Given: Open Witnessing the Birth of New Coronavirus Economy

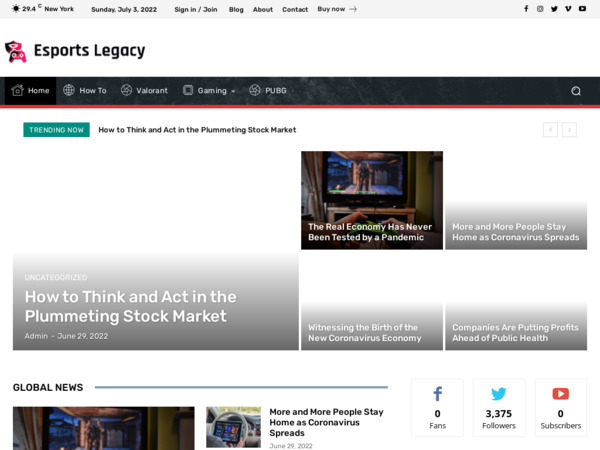Looking at the screenshot, I should point(365,333).
